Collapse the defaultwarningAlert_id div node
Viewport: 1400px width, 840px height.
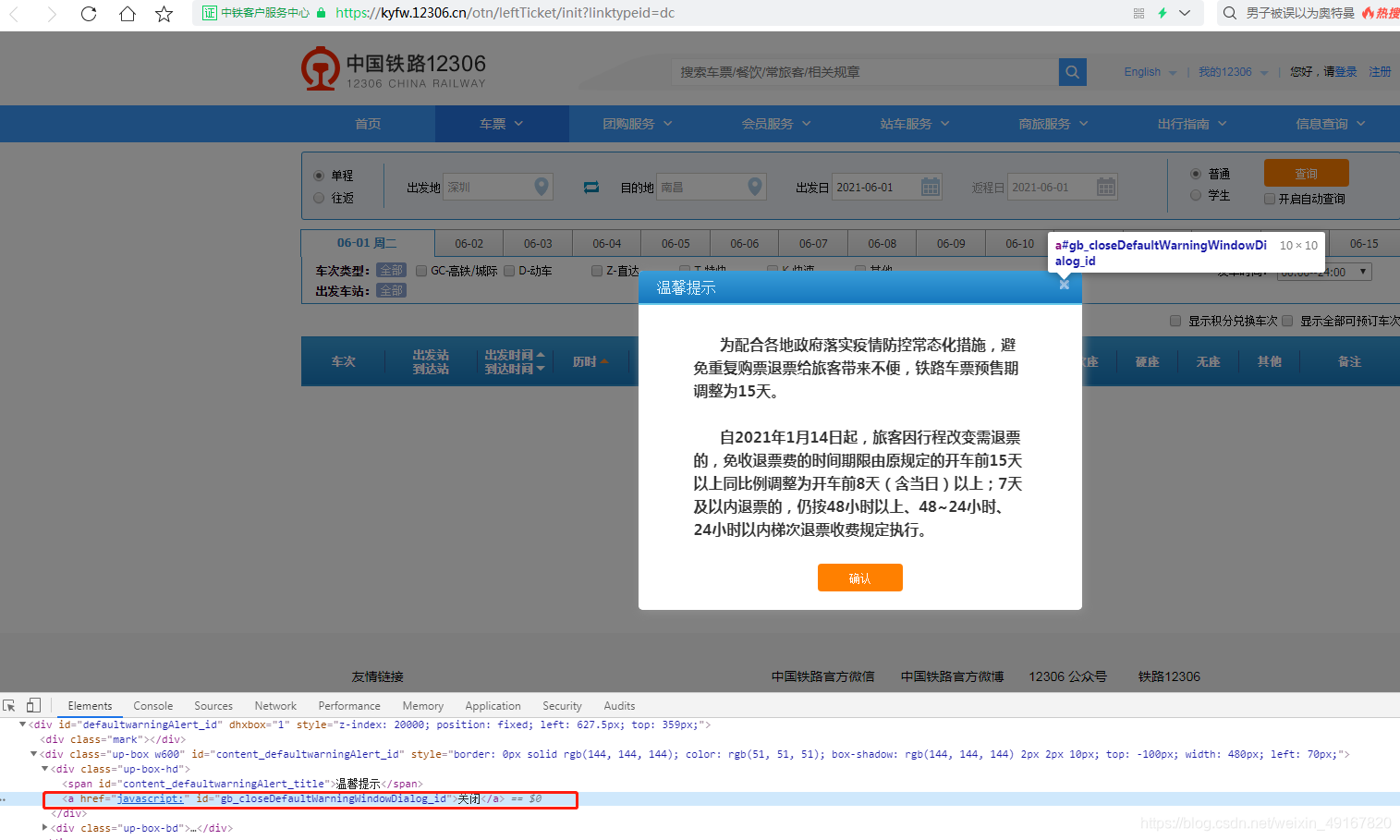(22, 724)
